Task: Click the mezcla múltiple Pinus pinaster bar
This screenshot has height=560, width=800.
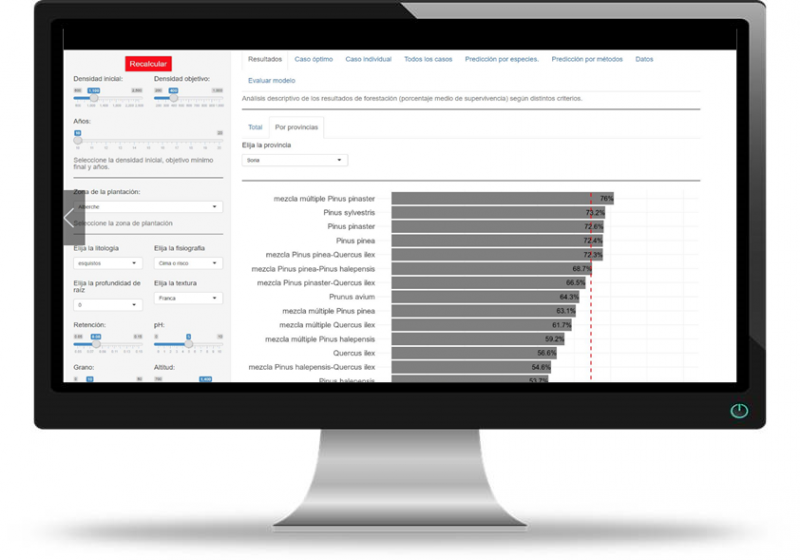Action: (501, 199)
